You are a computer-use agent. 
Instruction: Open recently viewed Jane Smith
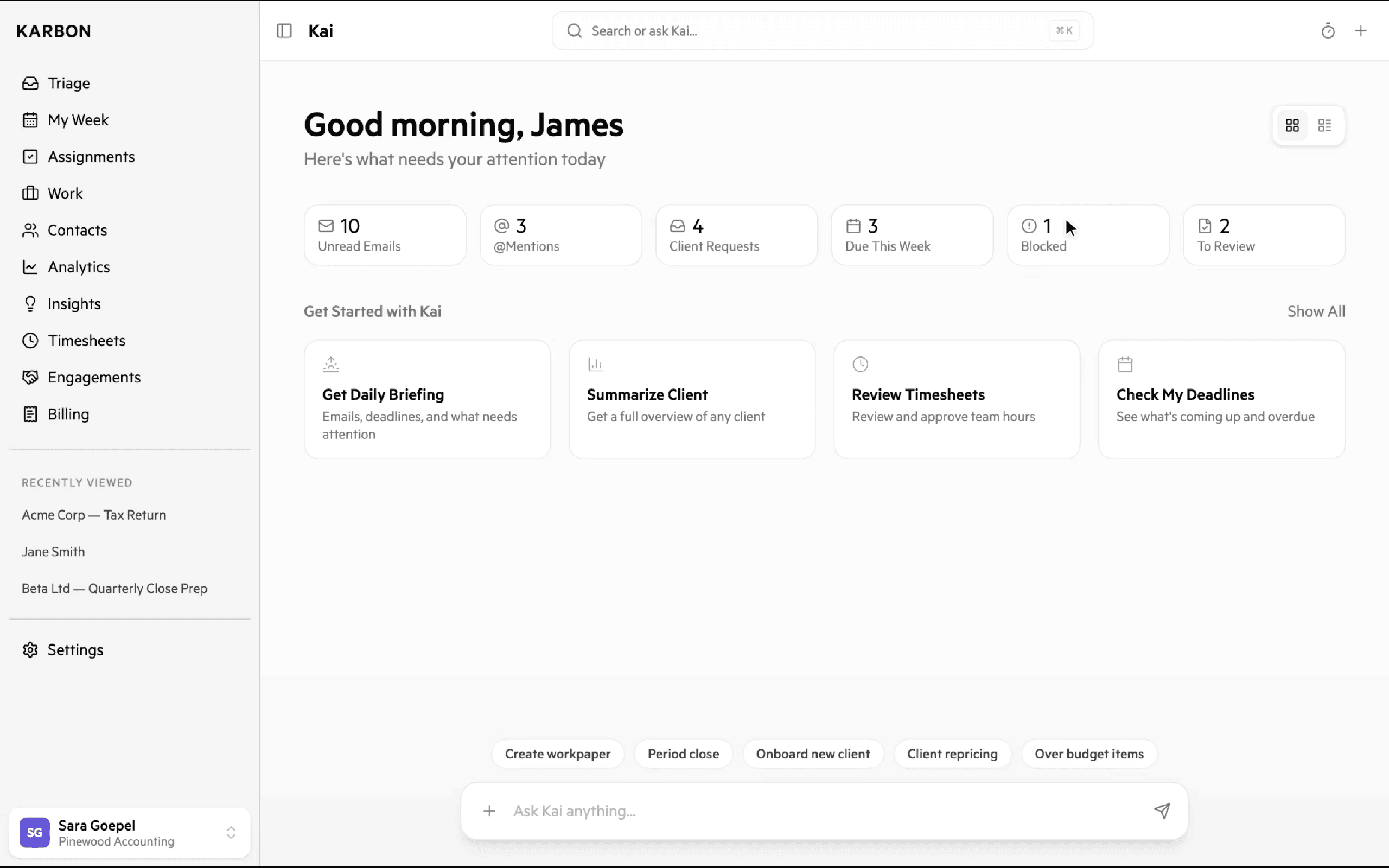[x=53, y=552]
